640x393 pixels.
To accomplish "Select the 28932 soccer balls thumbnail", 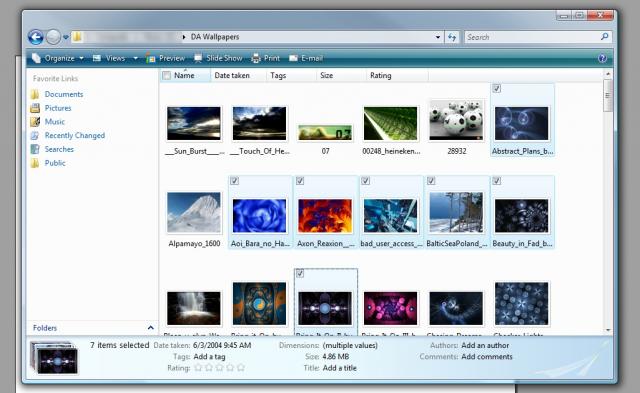I will (456, 120).
